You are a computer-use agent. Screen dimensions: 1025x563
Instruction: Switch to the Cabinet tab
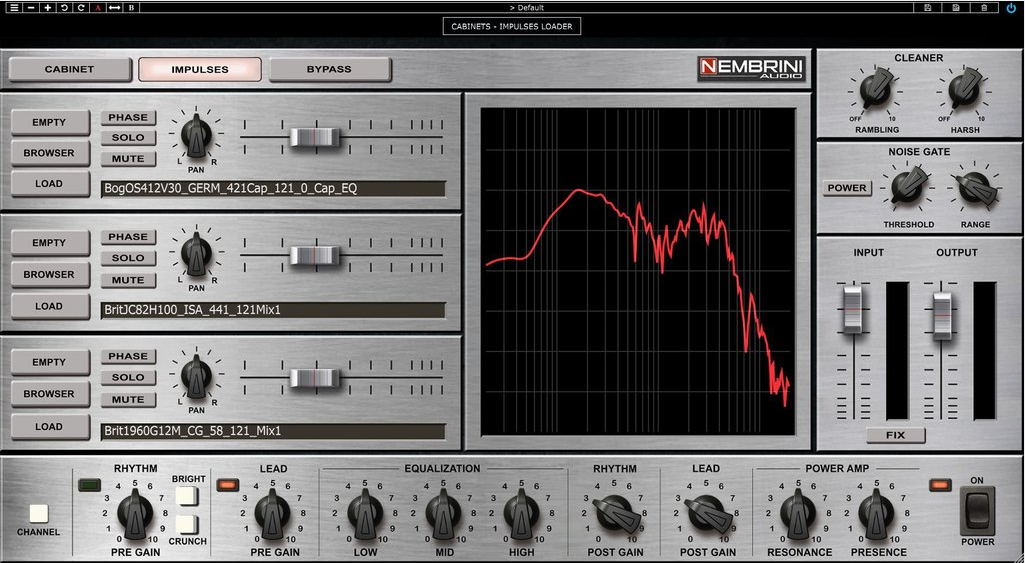(x=69, y=69)
